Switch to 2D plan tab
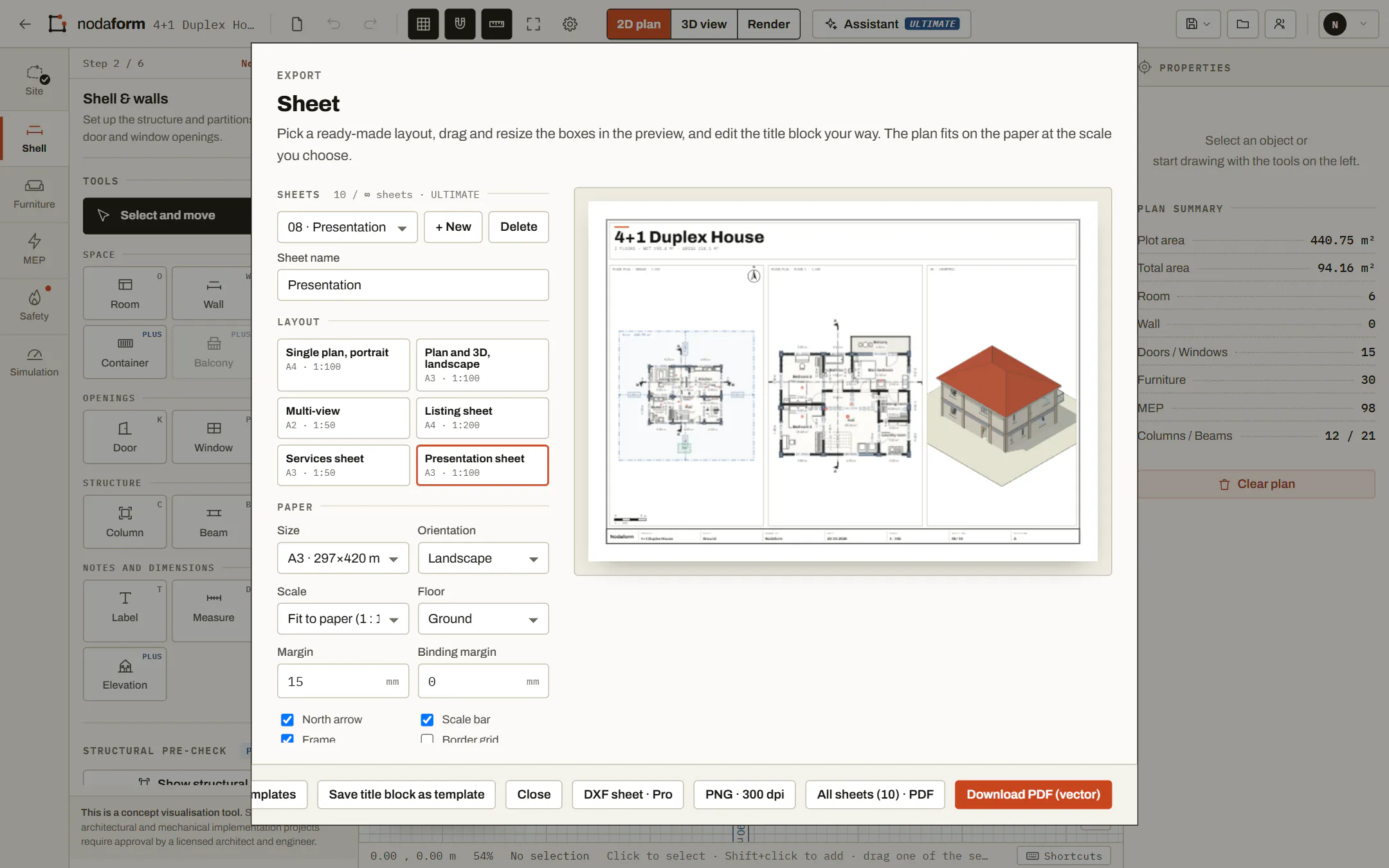 point(639,24)
